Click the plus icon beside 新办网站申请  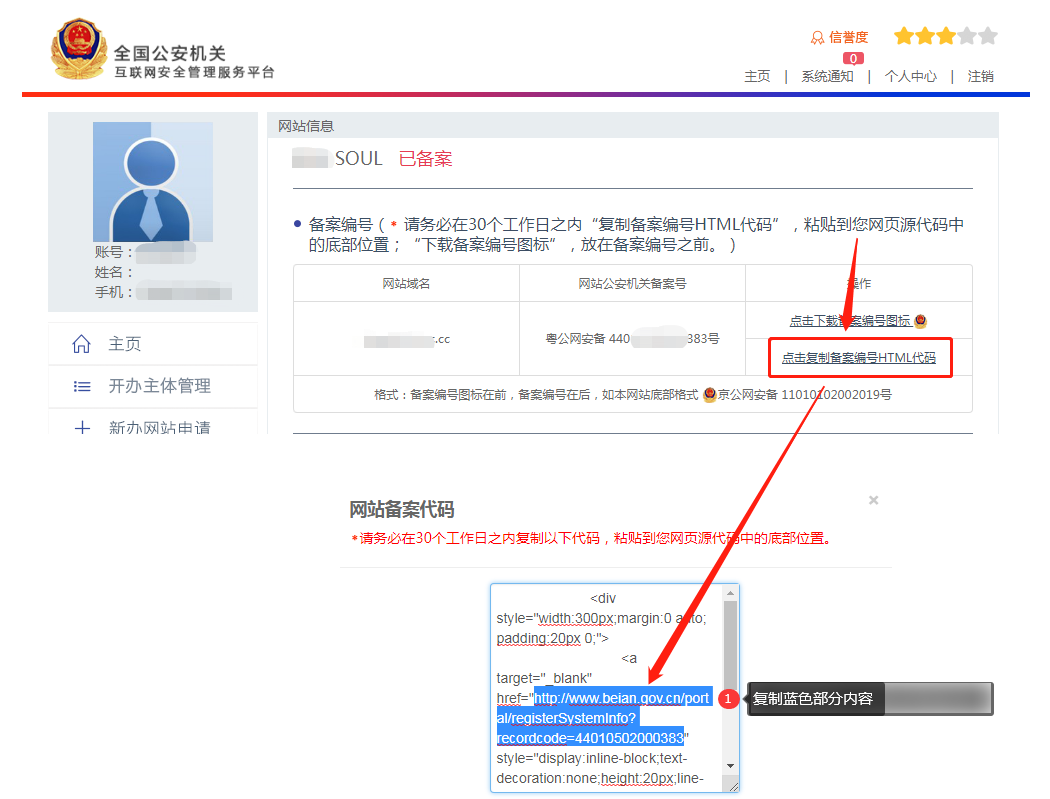click(82, 427)
